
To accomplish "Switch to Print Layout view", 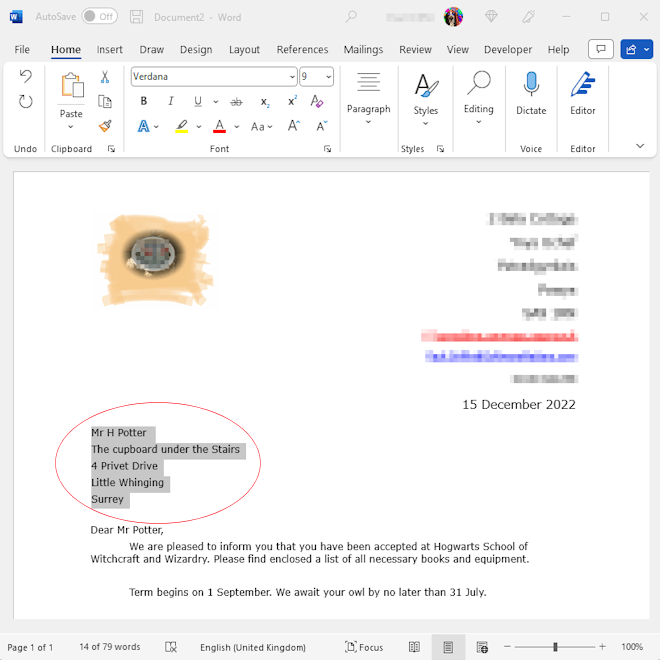I will [x=448, y=647].
